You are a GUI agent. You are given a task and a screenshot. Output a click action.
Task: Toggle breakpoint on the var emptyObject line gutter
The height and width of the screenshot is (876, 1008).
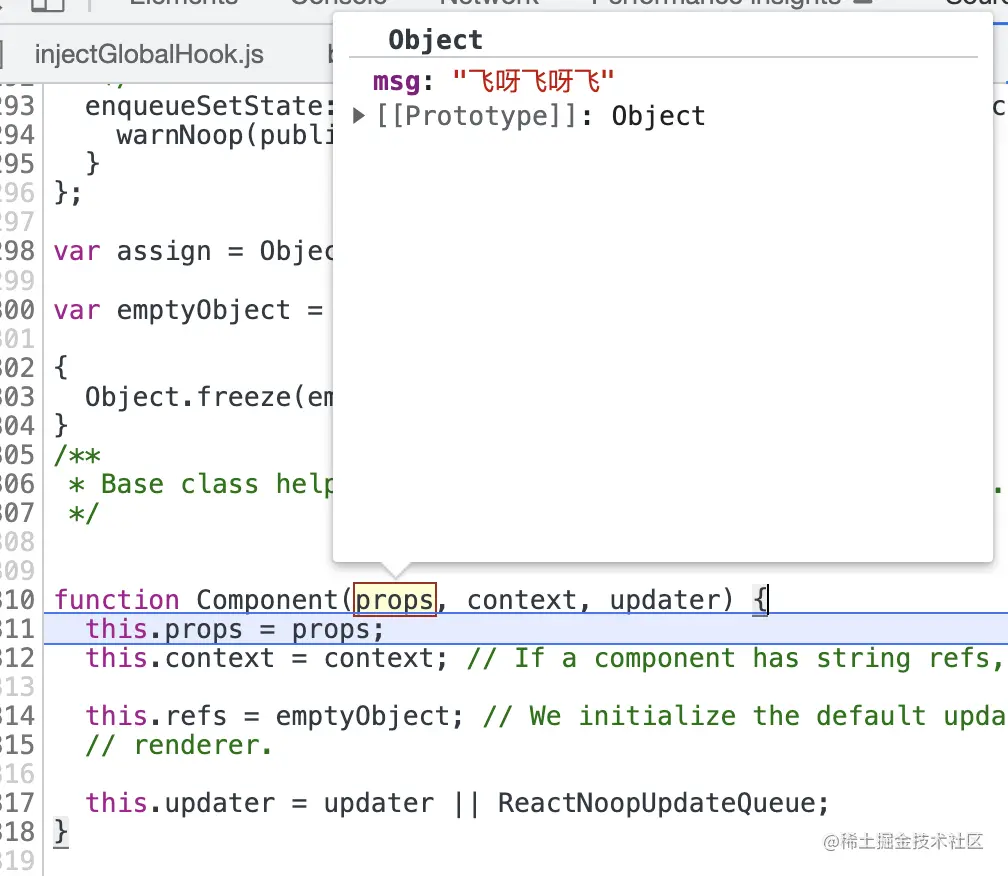click(x=17, y=310)
